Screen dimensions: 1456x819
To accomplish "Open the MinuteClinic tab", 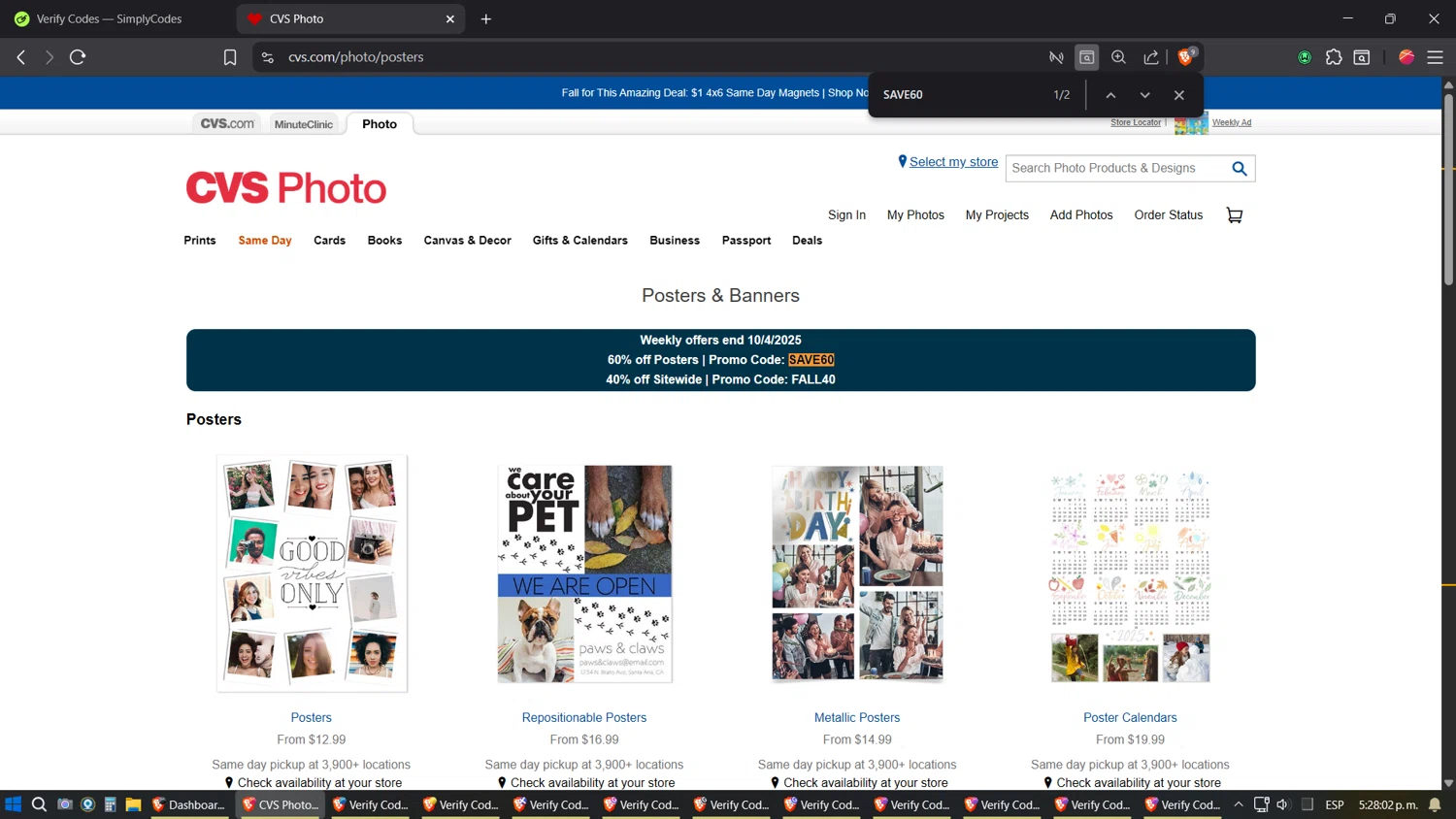I will (x=303, y=124).
